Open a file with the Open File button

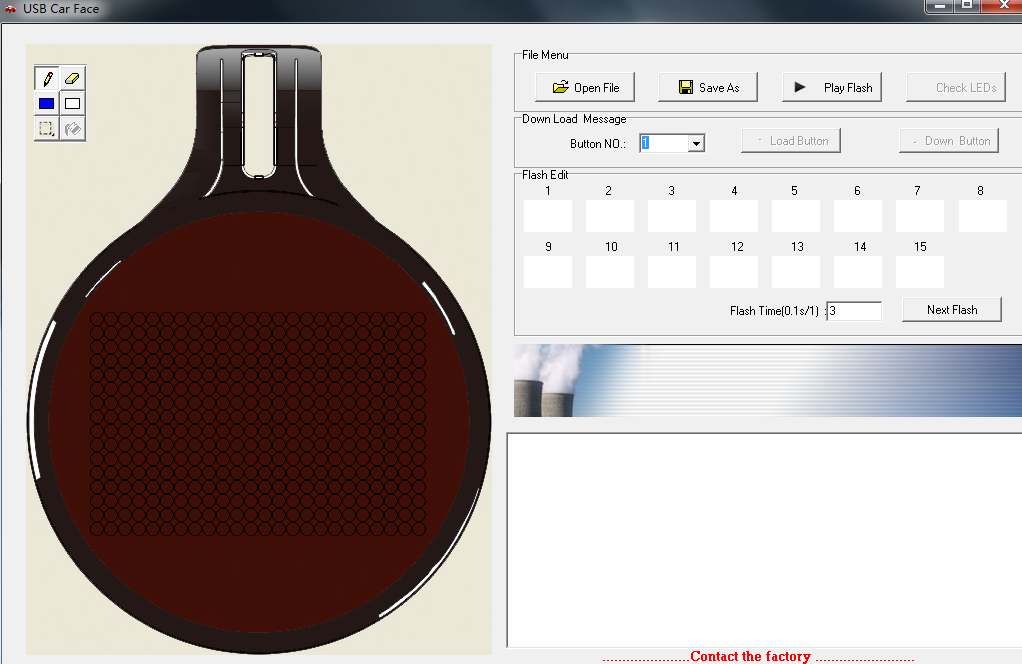(585, 87)
